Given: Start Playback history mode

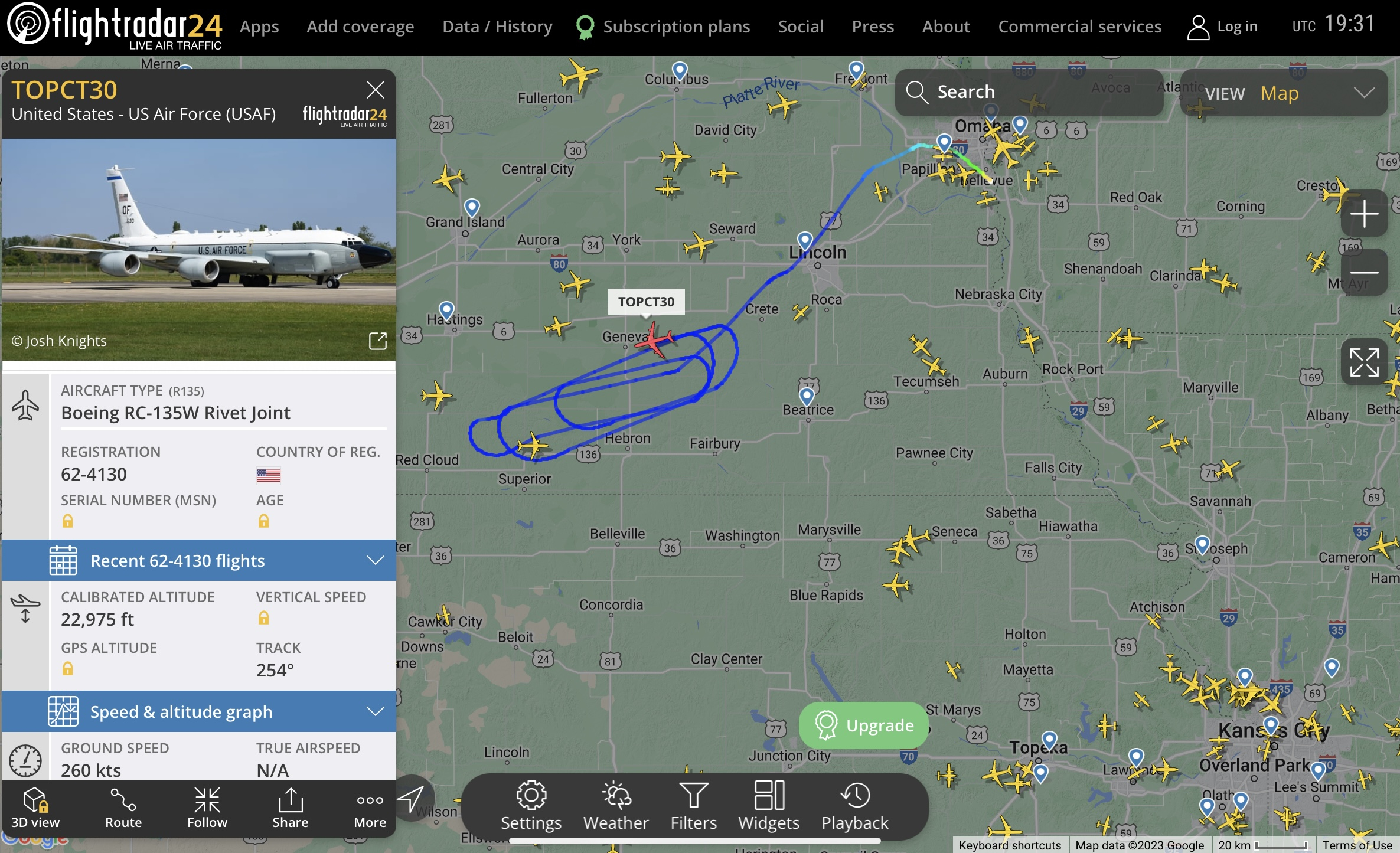Looking at the screenshot, I should point(854,806).
